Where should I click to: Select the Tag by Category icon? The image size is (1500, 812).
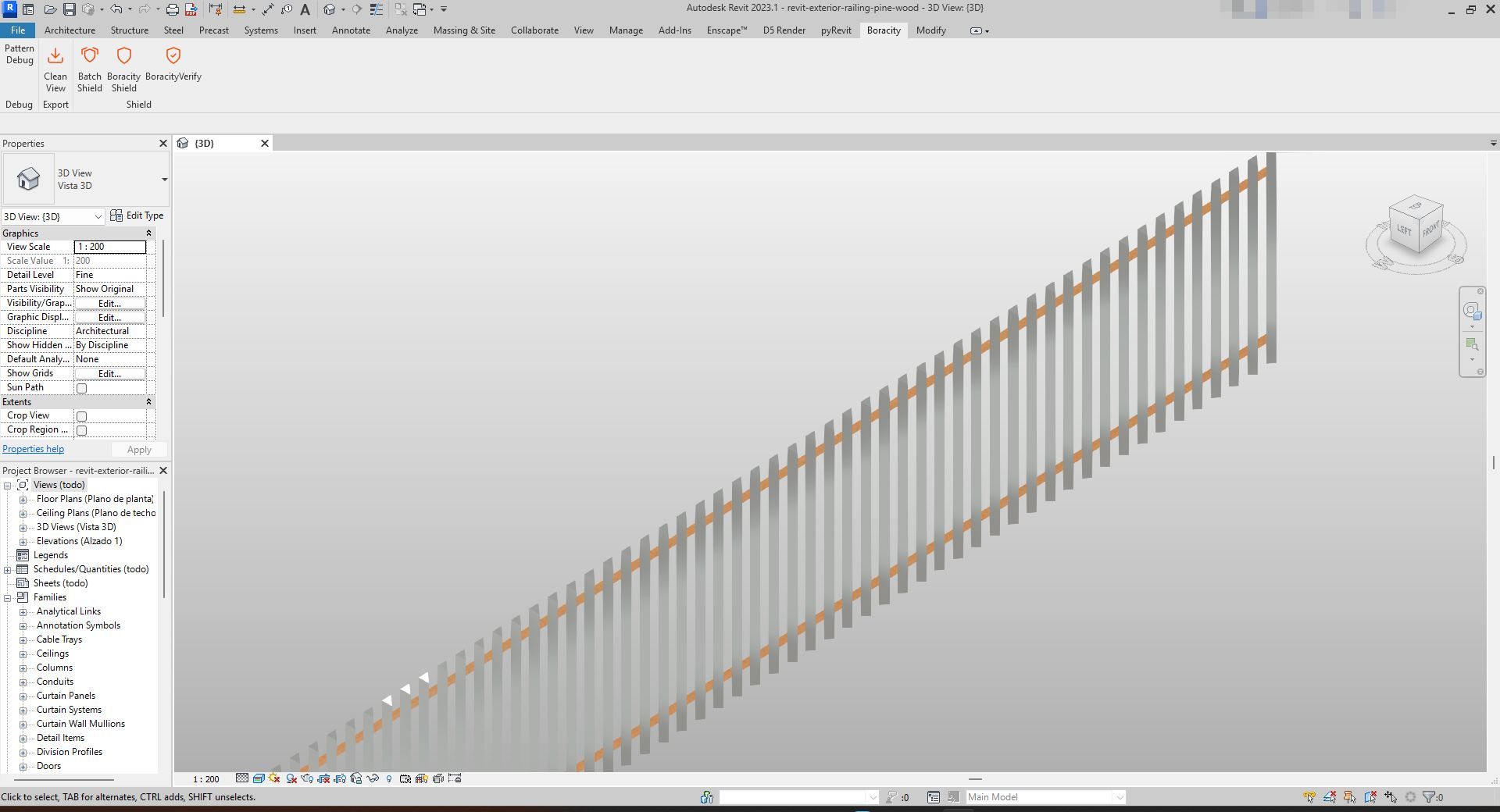point(286,9)
